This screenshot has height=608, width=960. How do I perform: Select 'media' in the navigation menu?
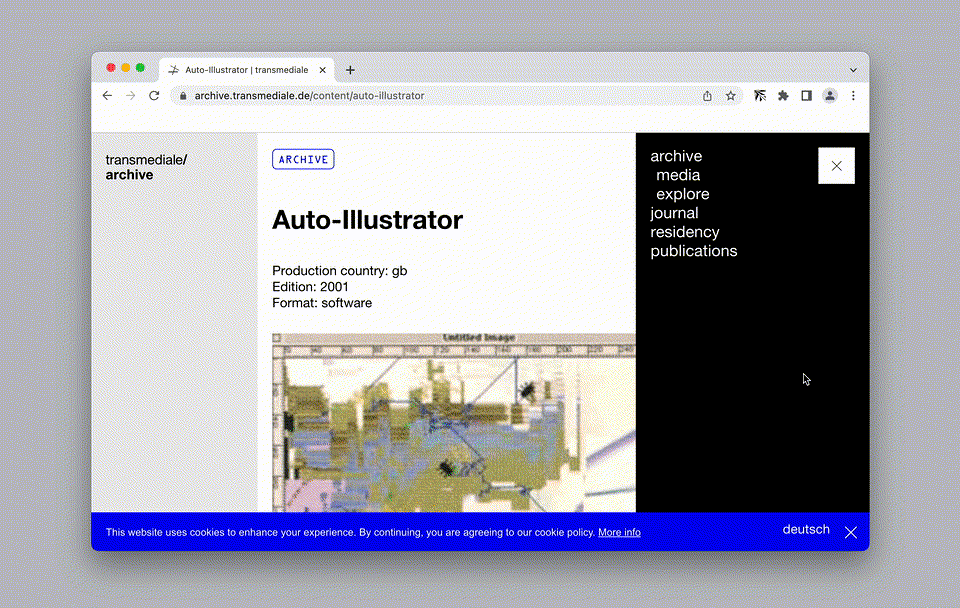click(678, 175)
